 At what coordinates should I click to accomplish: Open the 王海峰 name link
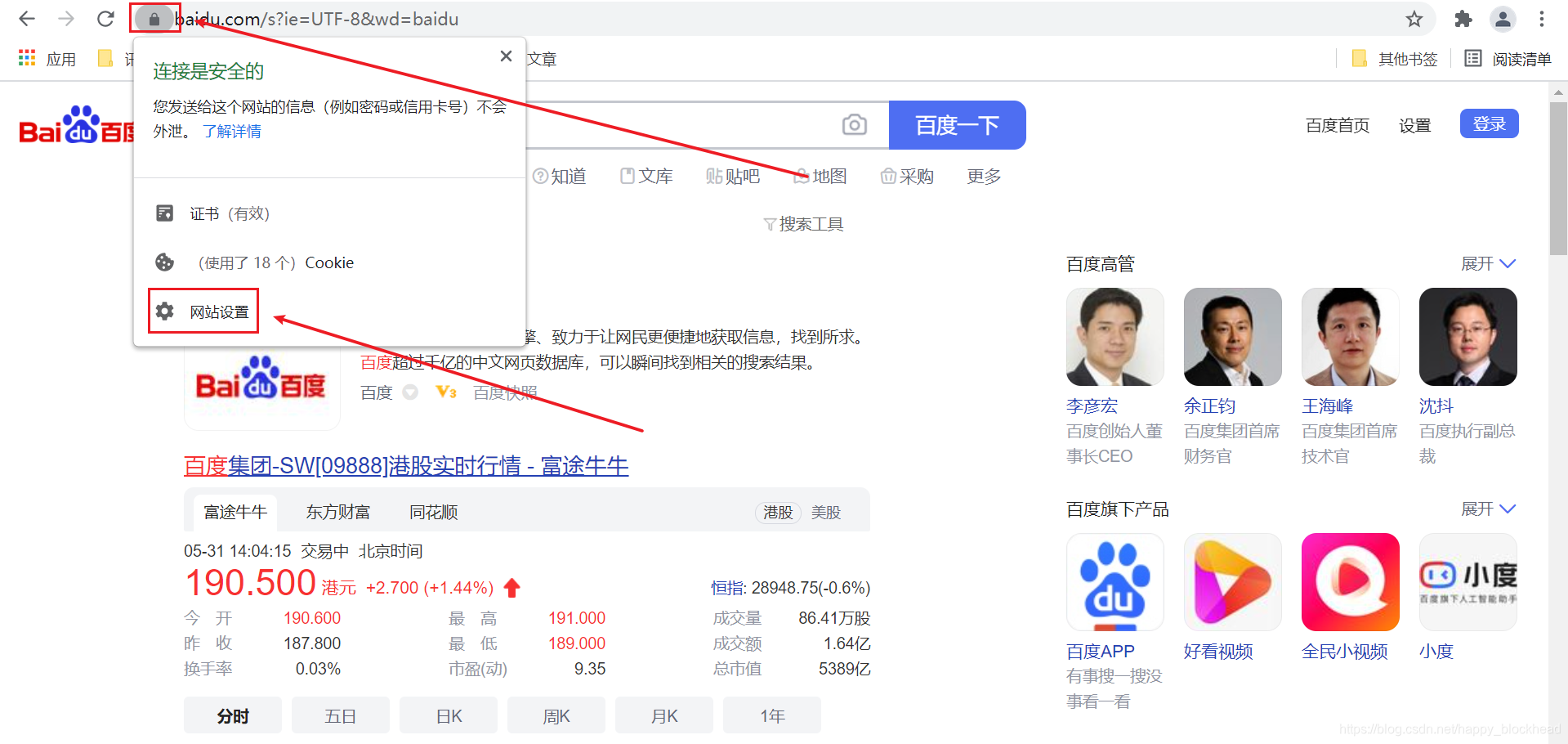coord(1327,406)
